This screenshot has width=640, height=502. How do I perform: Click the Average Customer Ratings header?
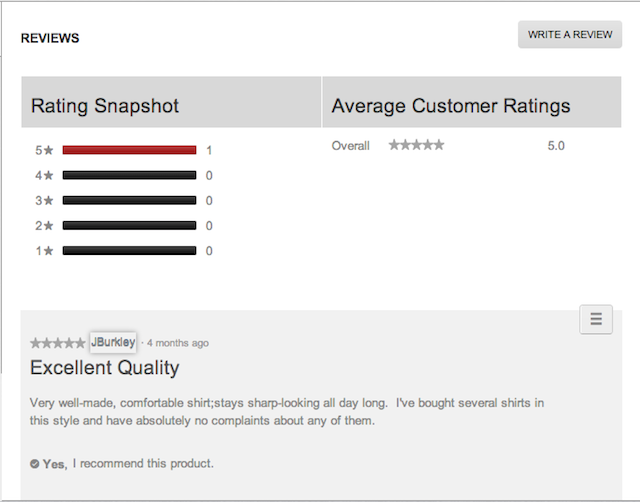[451, 106]
